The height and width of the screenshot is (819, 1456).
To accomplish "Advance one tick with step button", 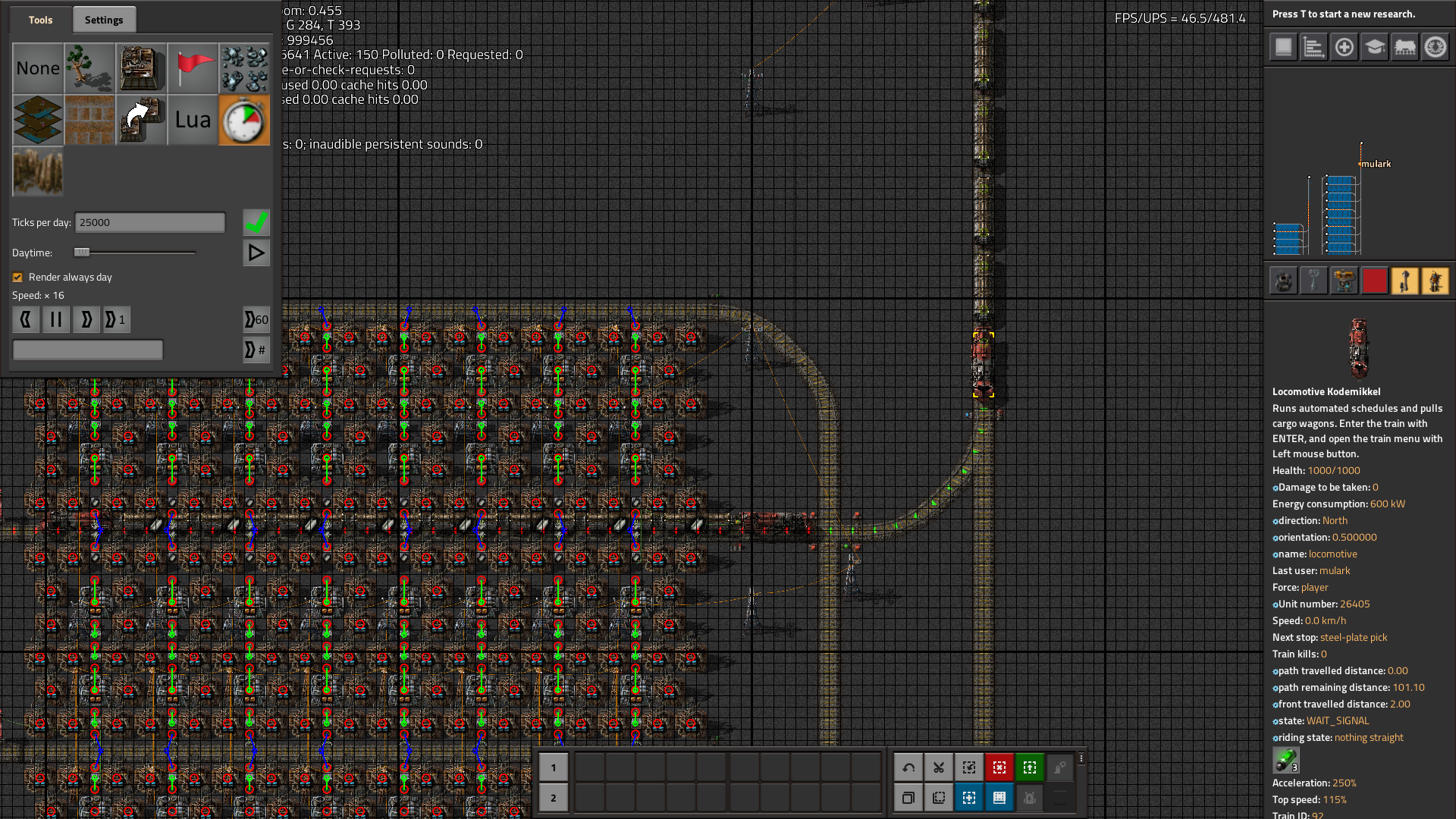I will pos(117,319).
